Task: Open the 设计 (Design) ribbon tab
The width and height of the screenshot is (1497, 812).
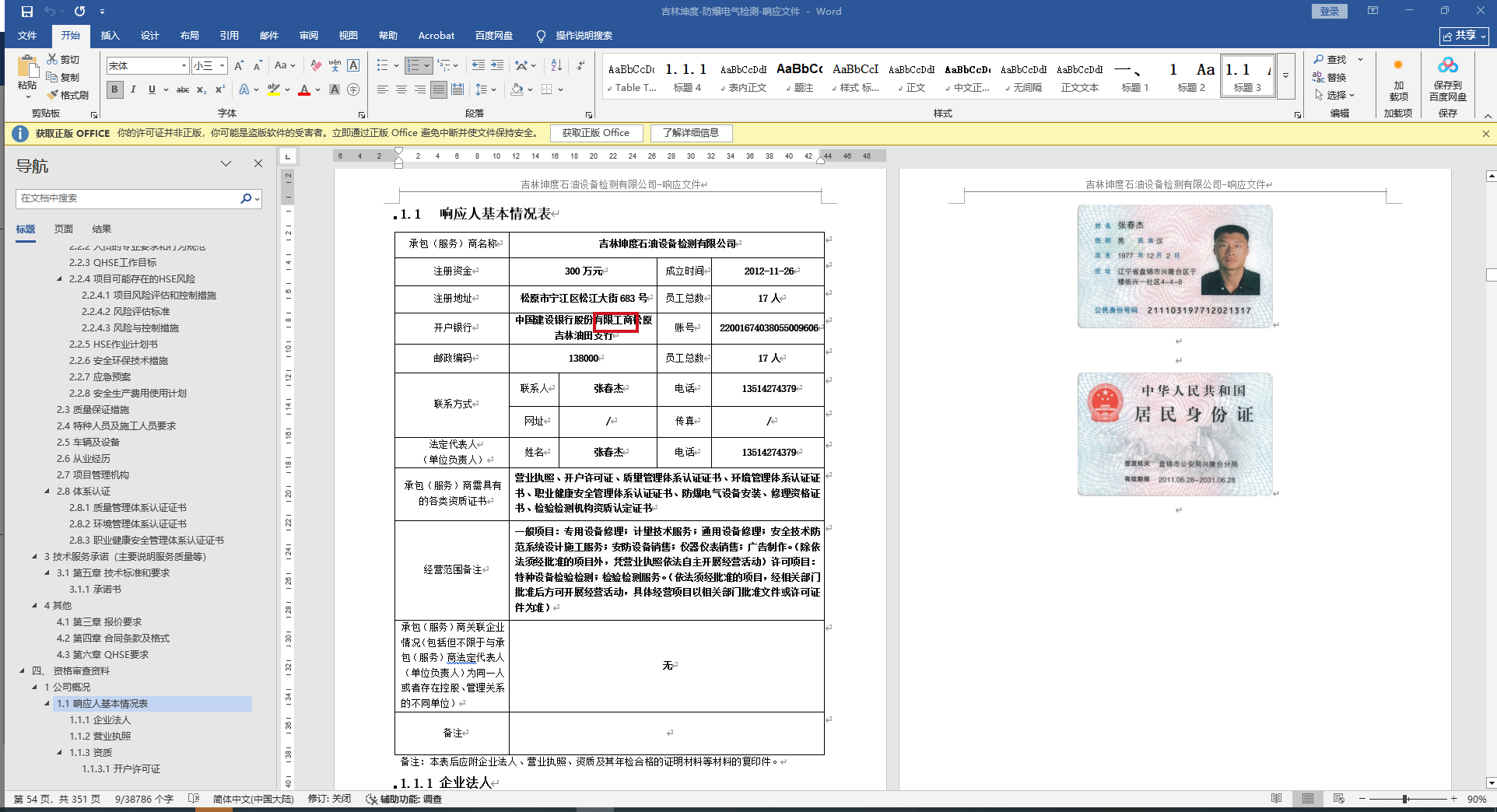Action: point(150,36)
